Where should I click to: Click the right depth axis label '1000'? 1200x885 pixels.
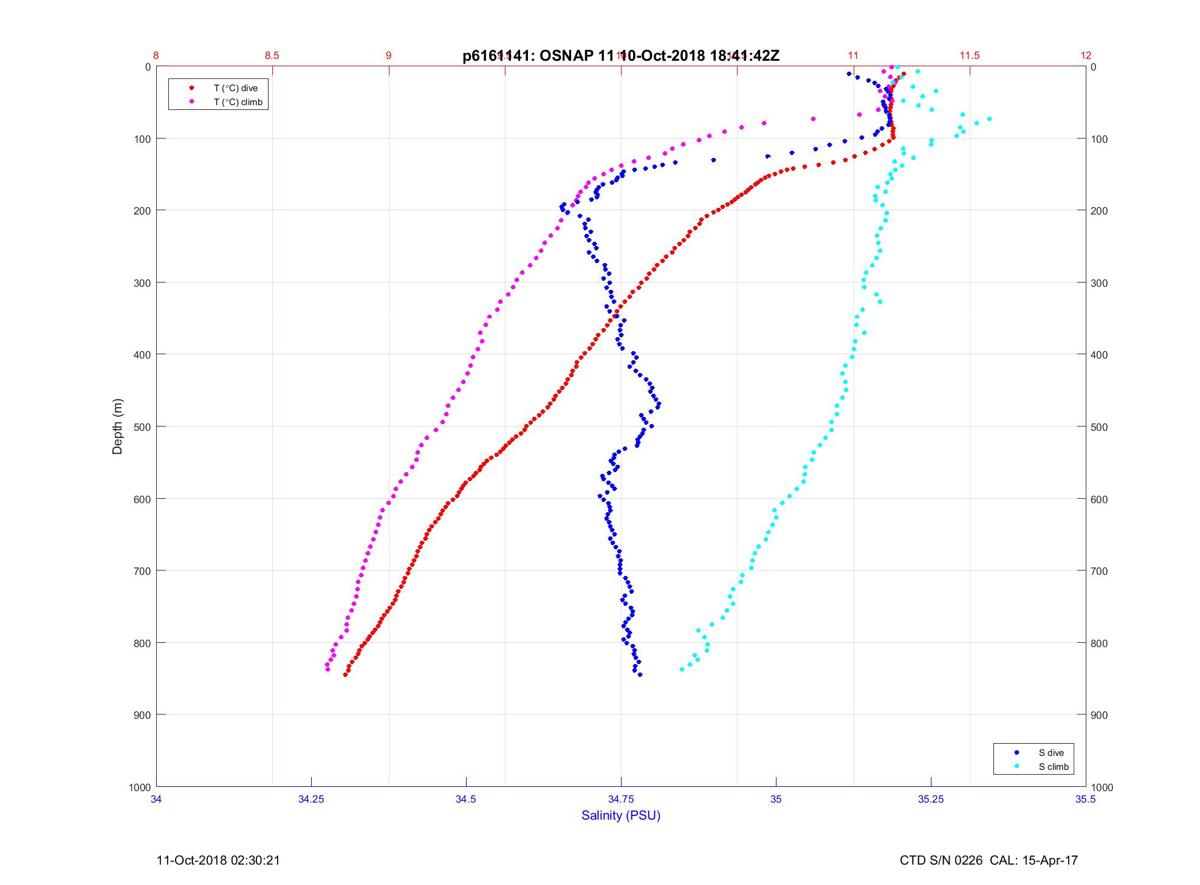pos(1104,787)
